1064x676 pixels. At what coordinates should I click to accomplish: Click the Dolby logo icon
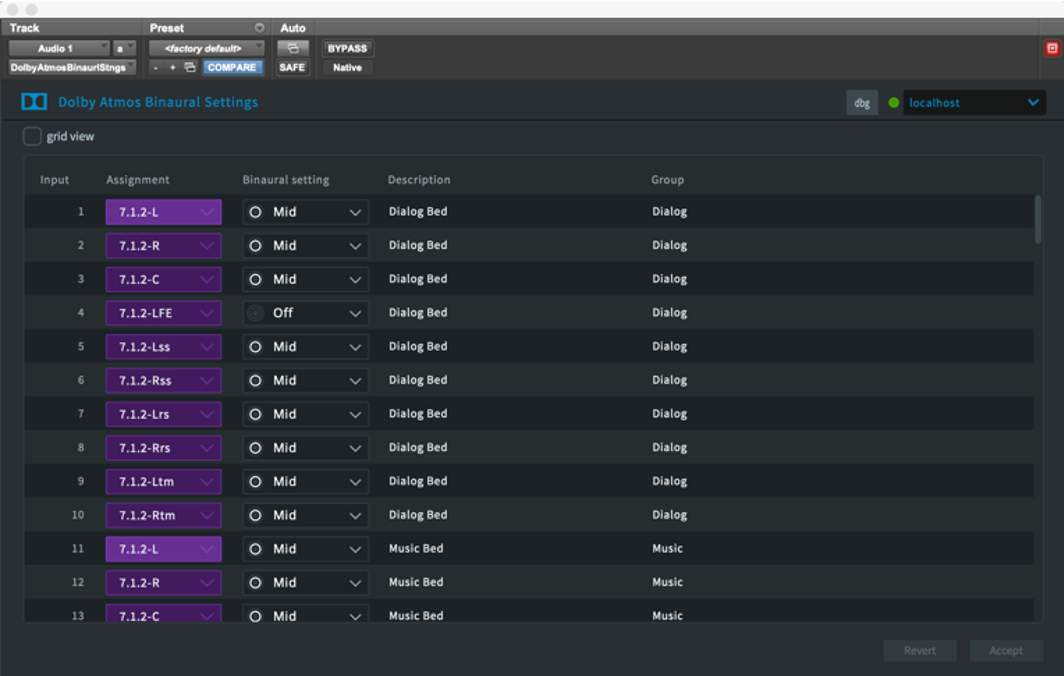click(x=34, y=101)
